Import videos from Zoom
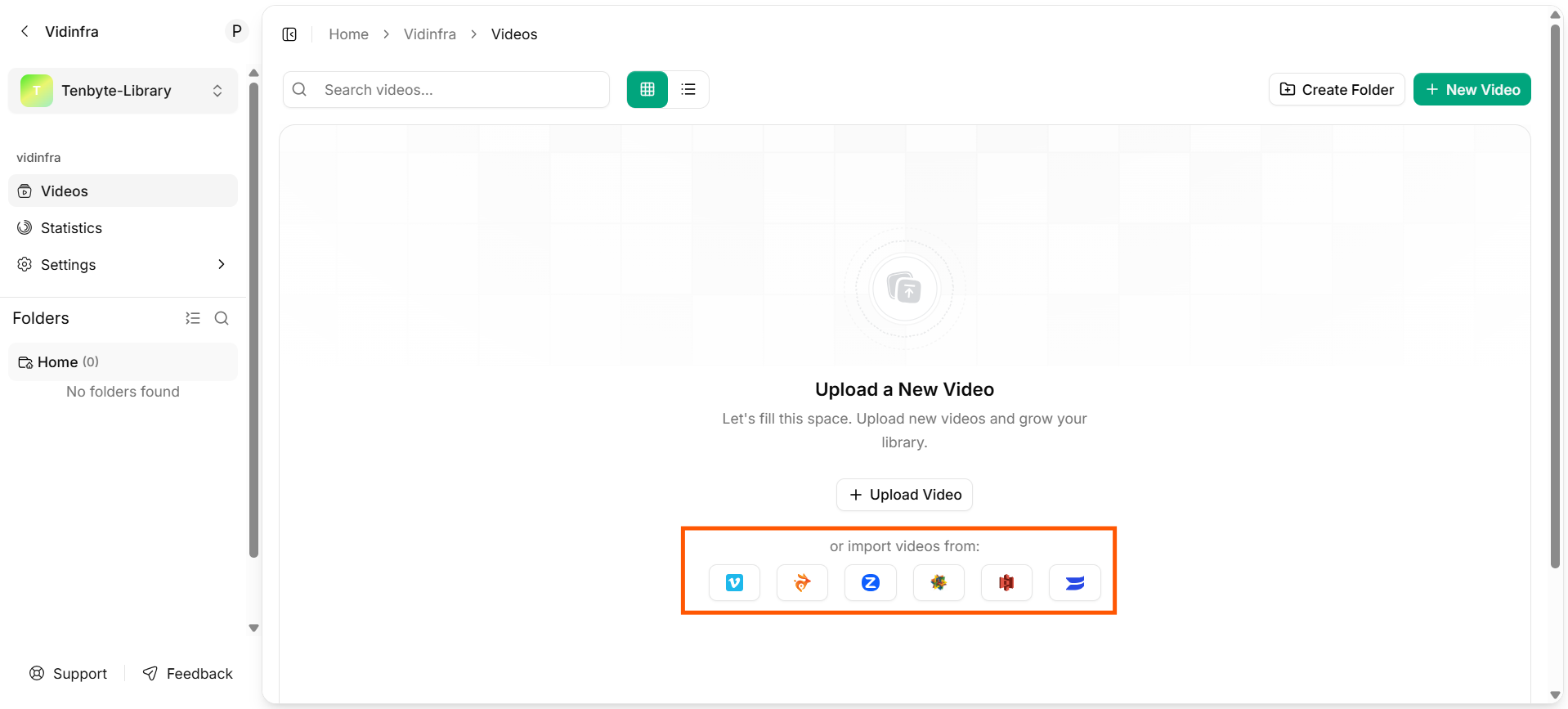This screenshot has height=709, width=1568. pyautogui.click(x=871, y=583)
